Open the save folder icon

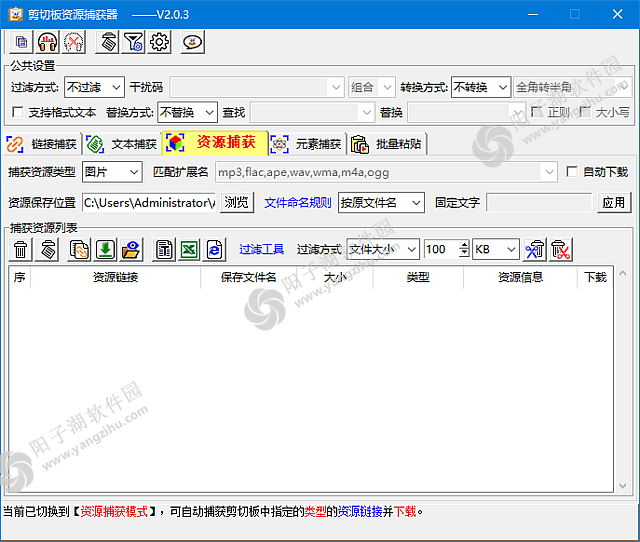pyautogui.click(x=131, y=249)
